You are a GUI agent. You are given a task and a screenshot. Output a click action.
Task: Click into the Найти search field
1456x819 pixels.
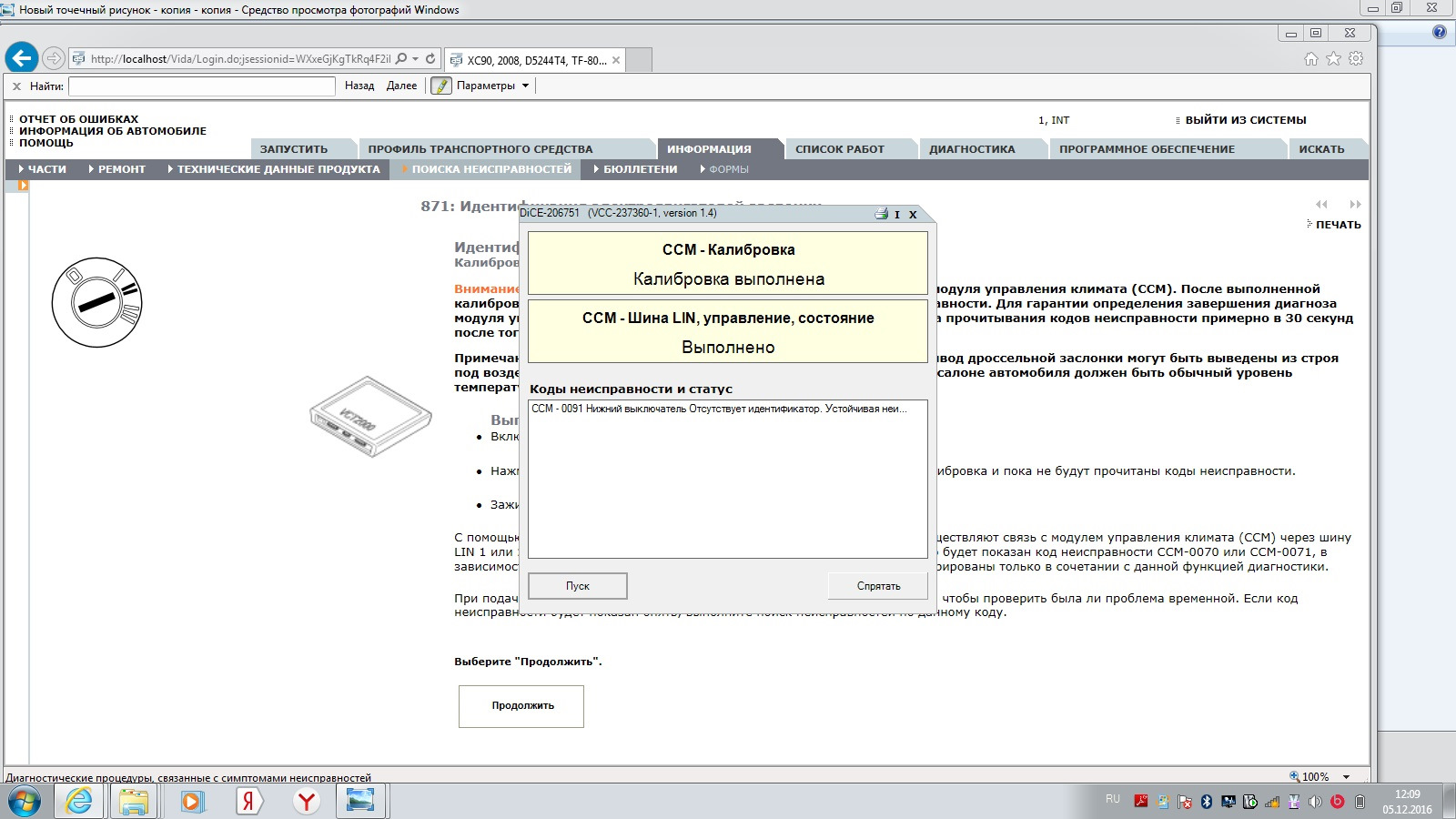202,86
